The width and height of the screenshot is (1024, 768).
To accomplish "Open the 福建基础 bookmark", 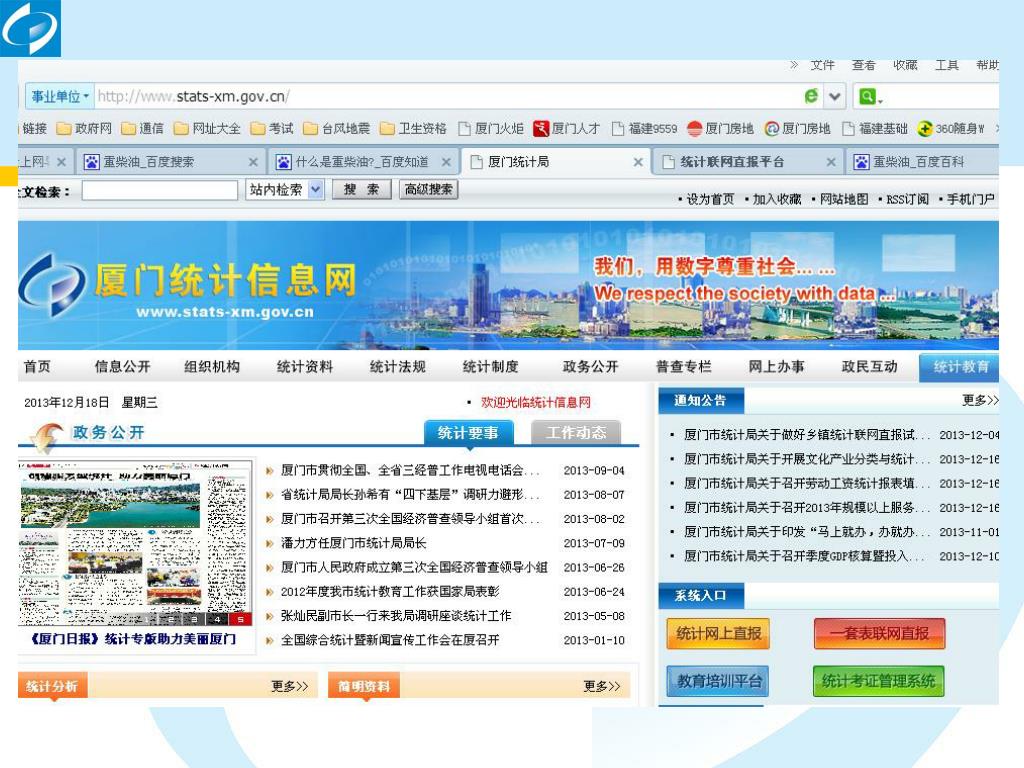I will tap(875, 129).
